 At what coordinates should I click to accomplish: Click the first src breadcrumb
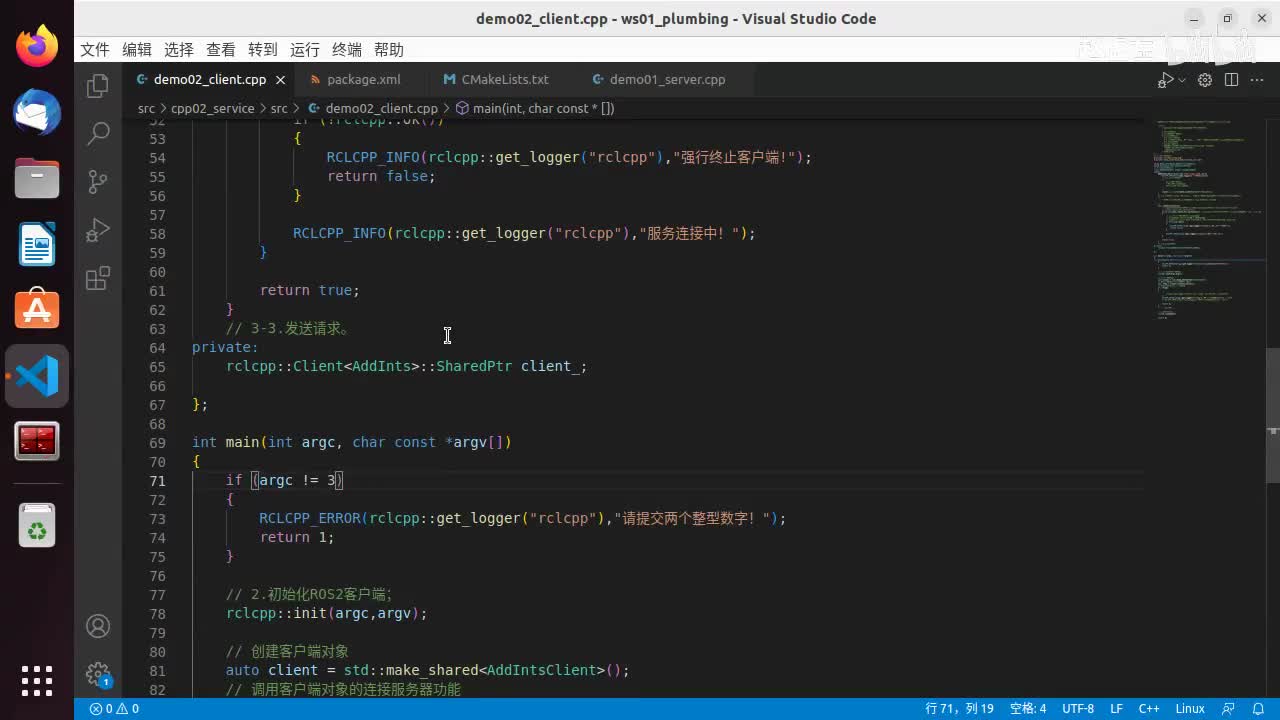pyautogui.click(x=146, y=108)
